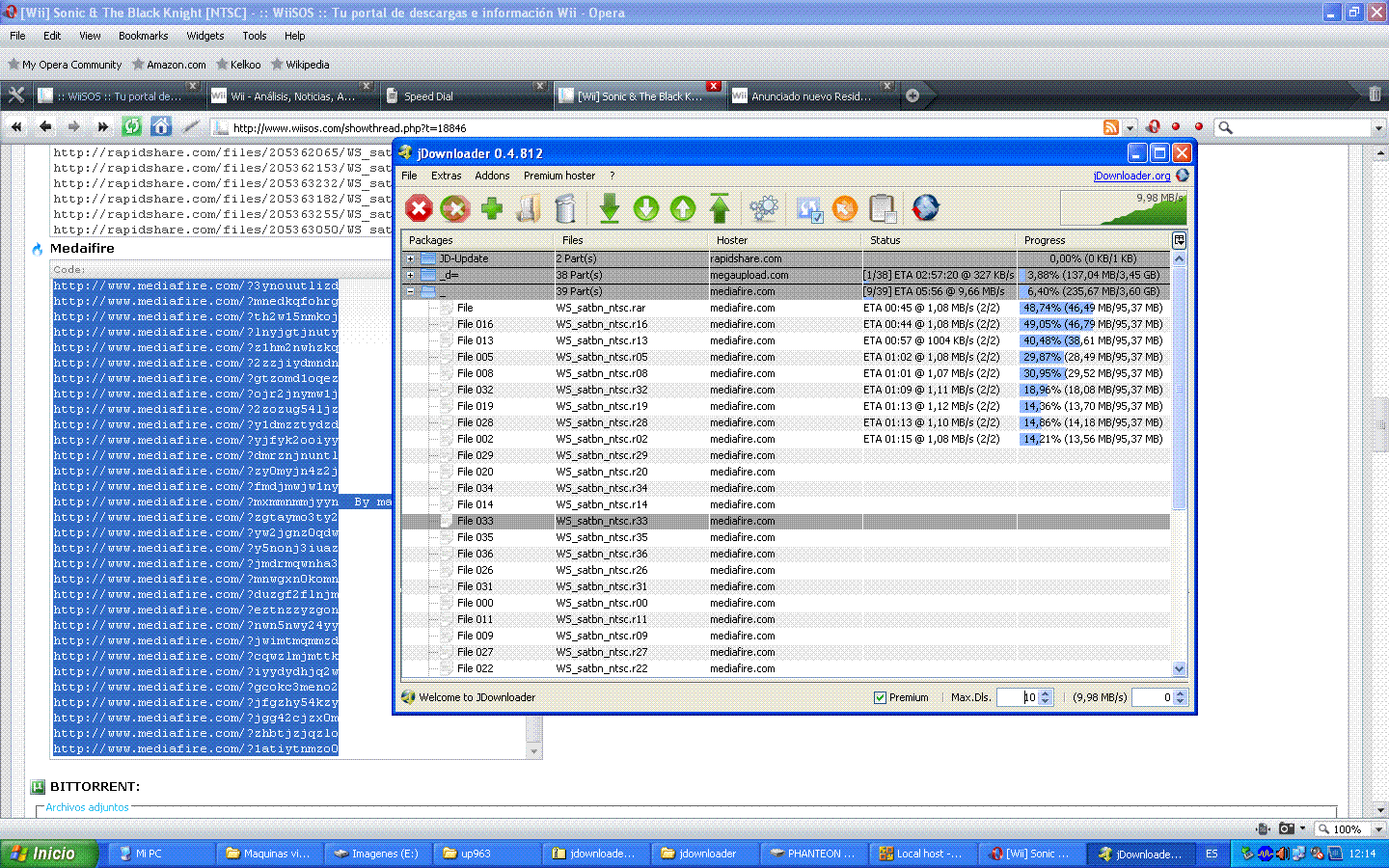1389x868 pixels.
Task: Open Opera search engine dropdown
Action: (x=1377, y=127)
